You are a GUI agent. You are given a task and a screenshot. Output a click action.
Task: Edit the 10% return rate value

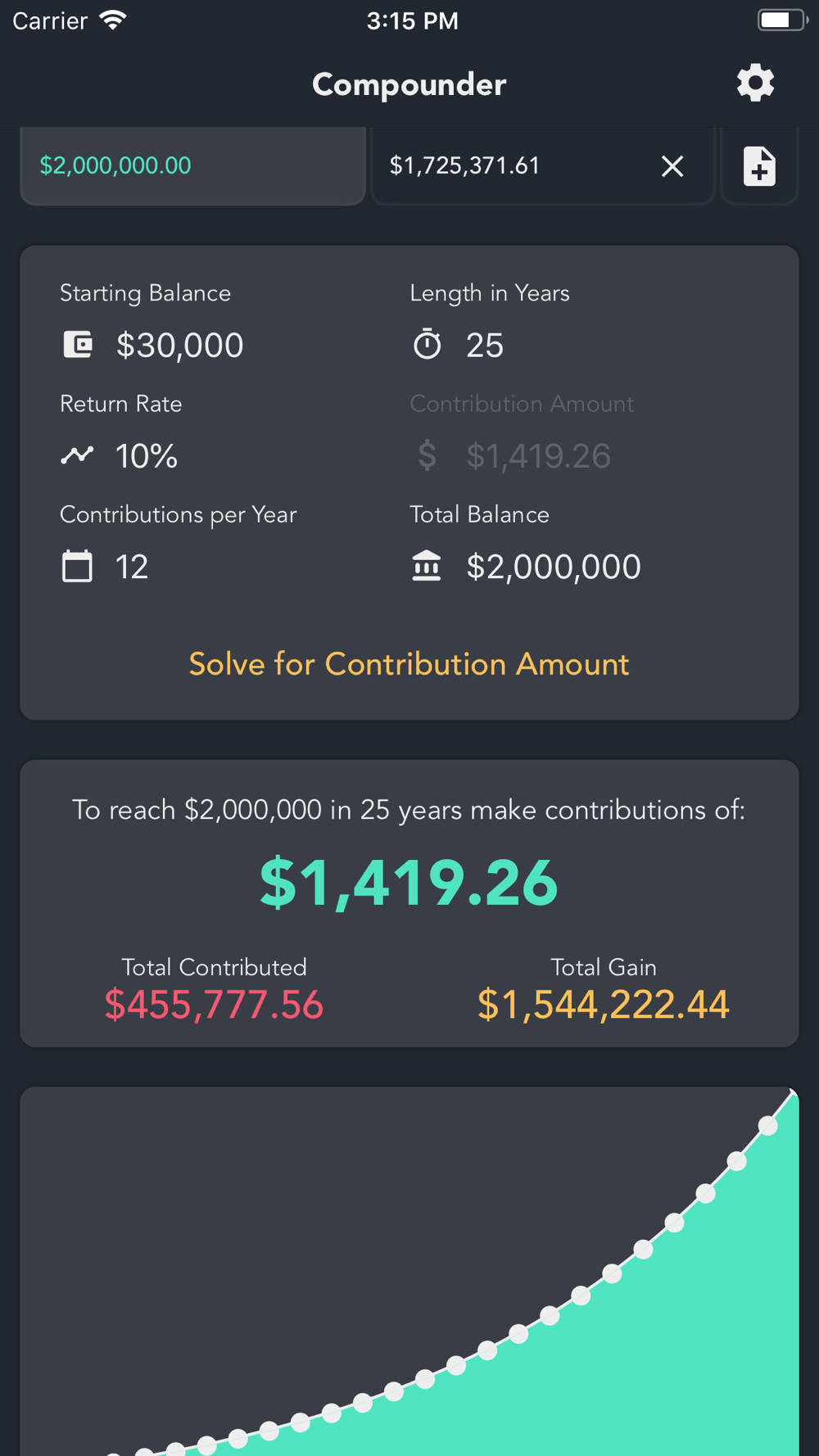click(147, 456)
